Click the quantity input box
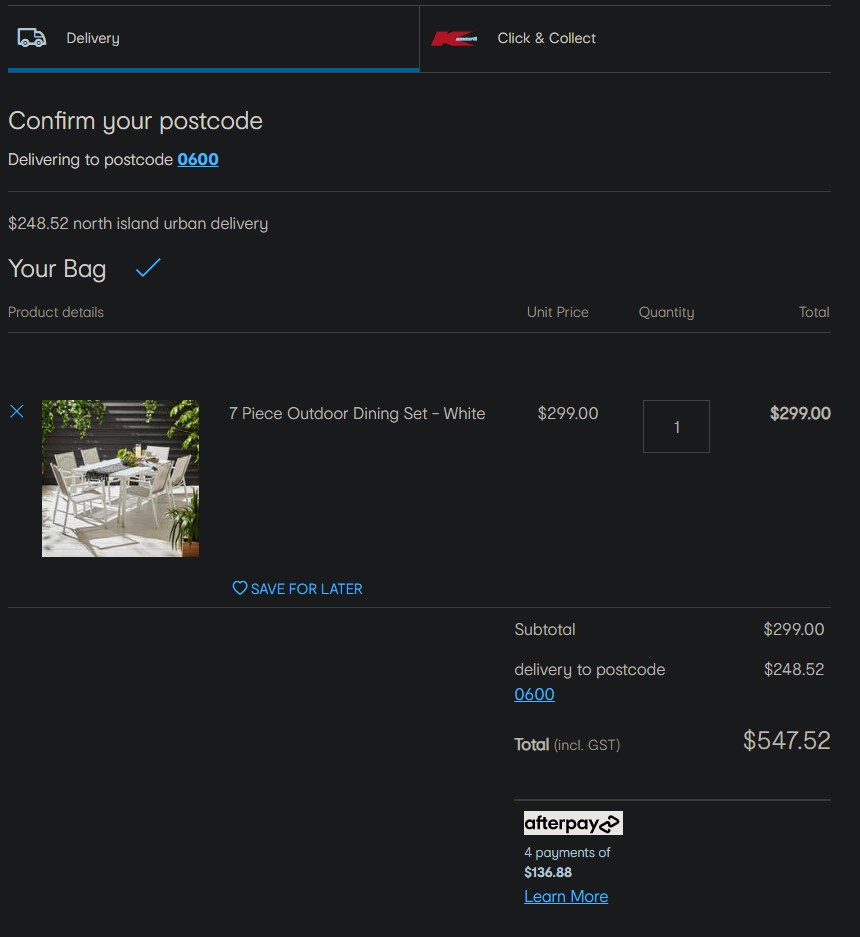This screenshot has height=937, width=860. [x=676, y=427]
